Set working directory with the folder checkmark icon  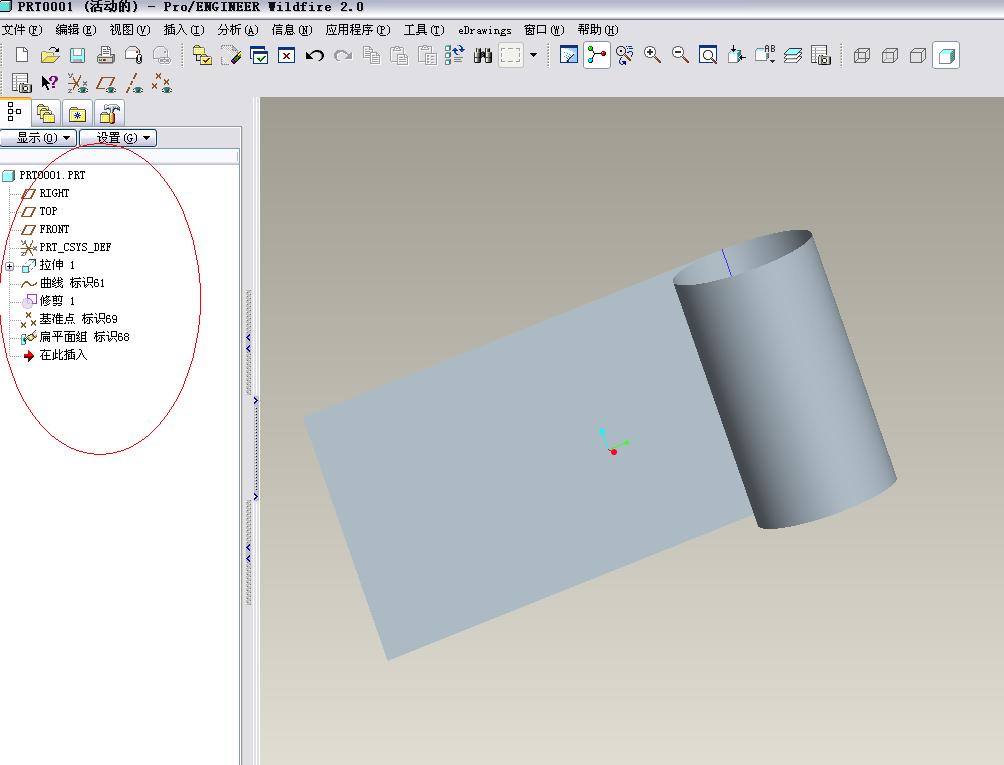coord(202,55)
